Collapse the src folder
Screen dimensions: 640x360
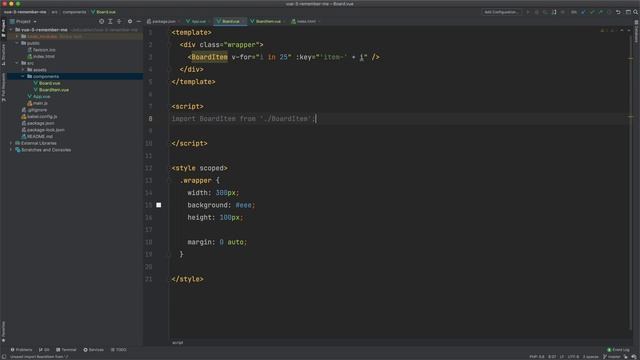[x=17, y=63]
